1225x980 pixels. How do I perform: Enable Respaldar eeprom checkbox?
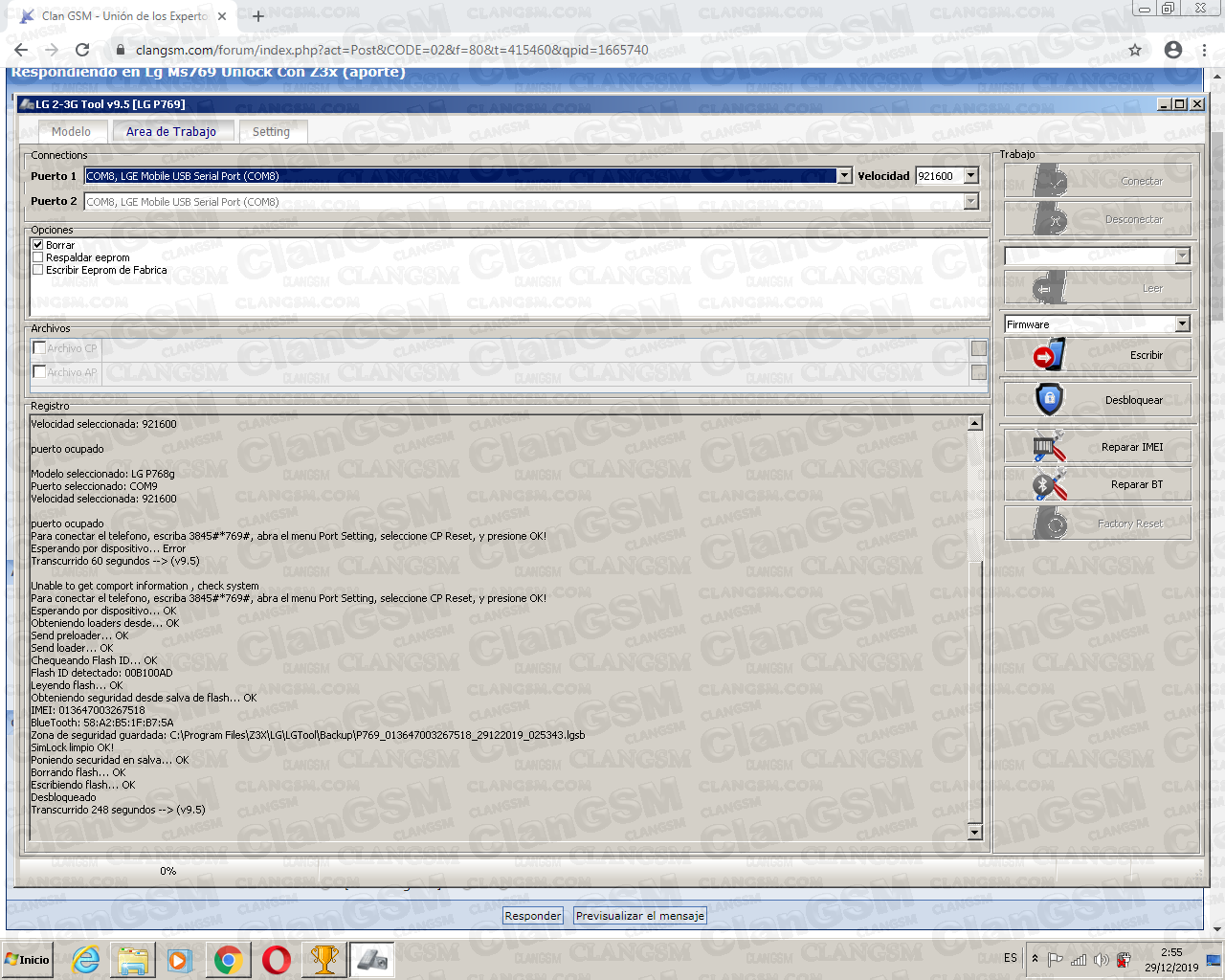[x=38, y=257]
